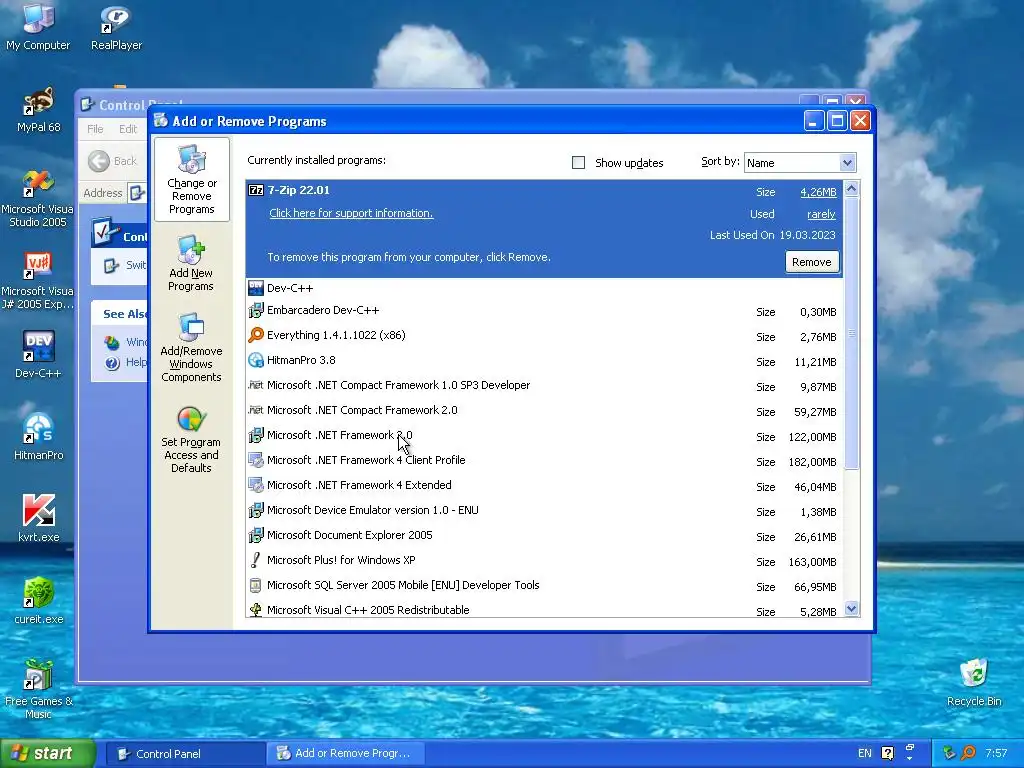Viewport: 1024px width, 768px height.
Task: Click the Microsoft Plus! for Windows XP icon
Action: [256, 560]
